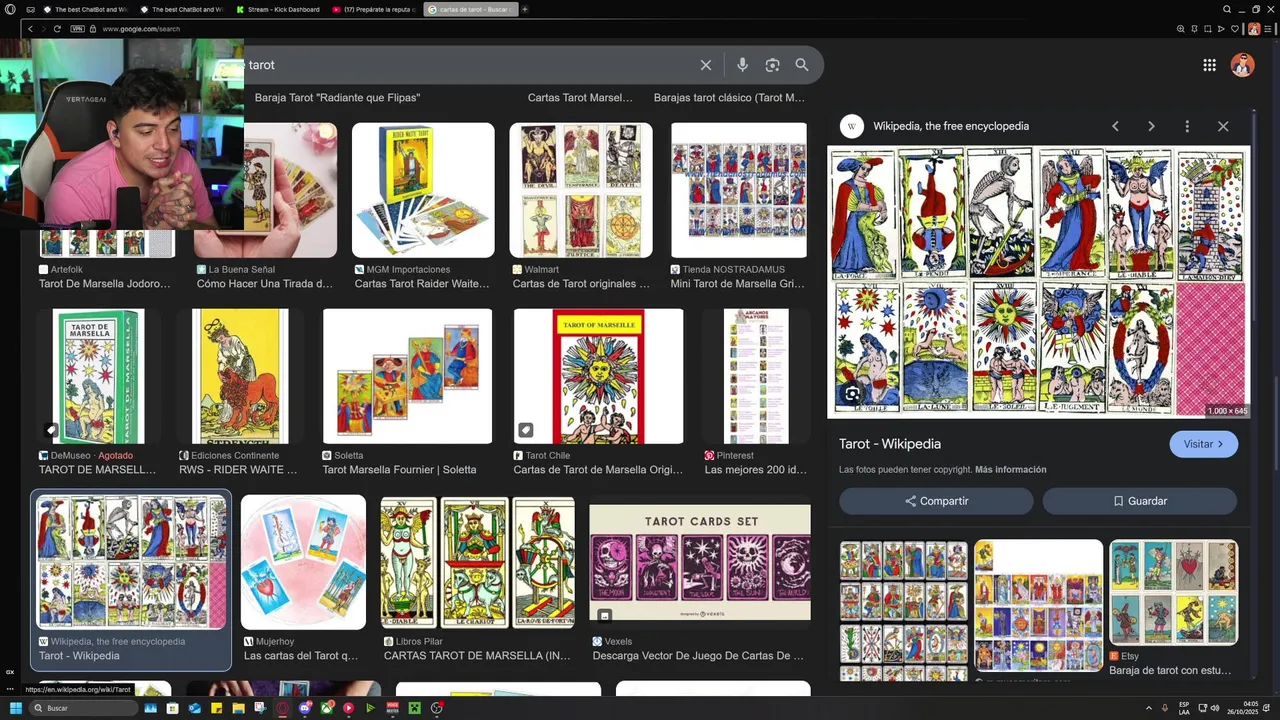The width and height of the screenshot is (1280, 720).
Task: Open Pinterest Las mejores 200 ideas result
Action: pos(755,376)
